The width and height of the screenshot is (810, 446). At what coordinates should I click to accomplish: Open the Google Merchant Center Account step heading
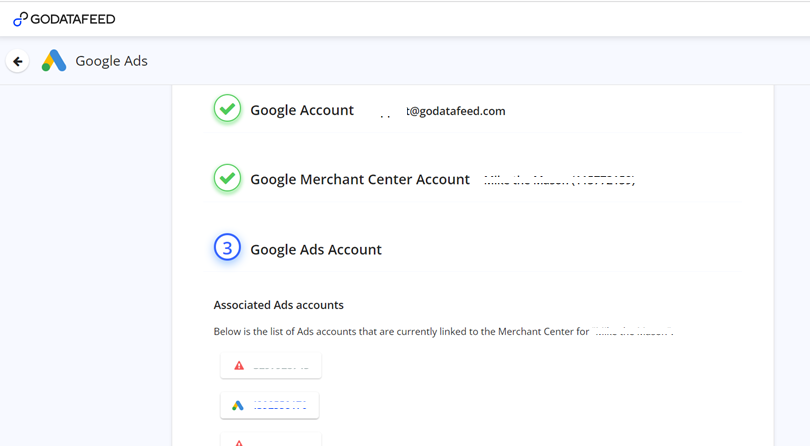360,179
